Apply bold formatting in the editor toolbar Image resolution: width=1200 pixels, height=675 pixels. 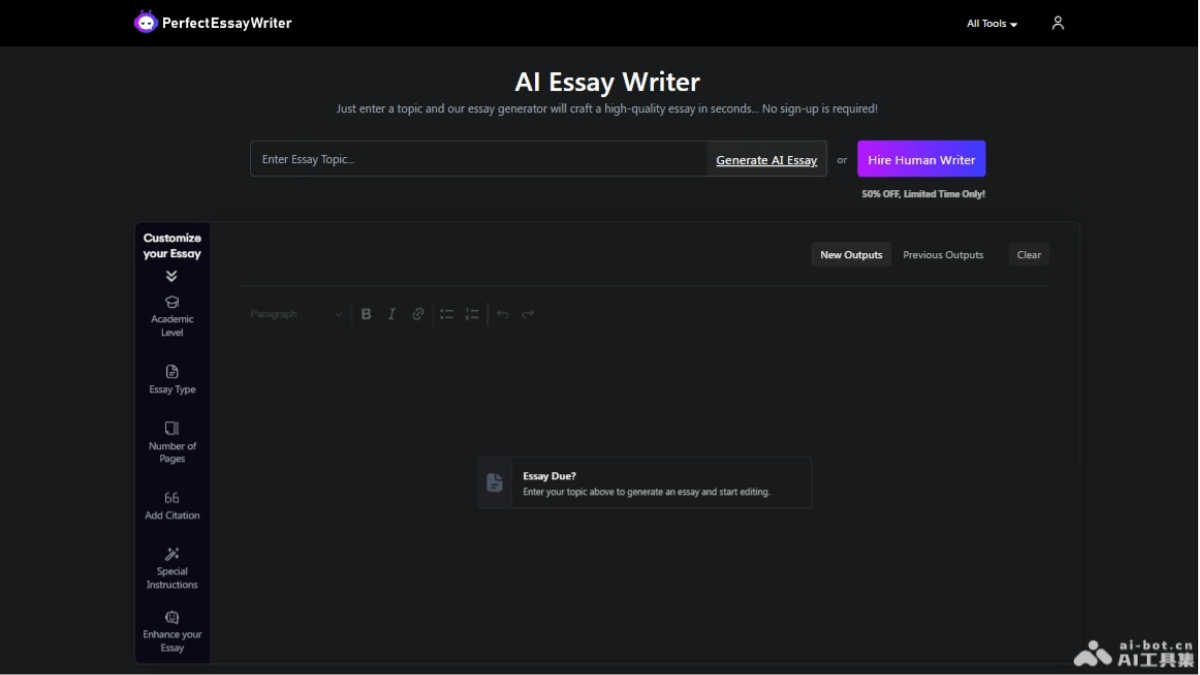366,313
